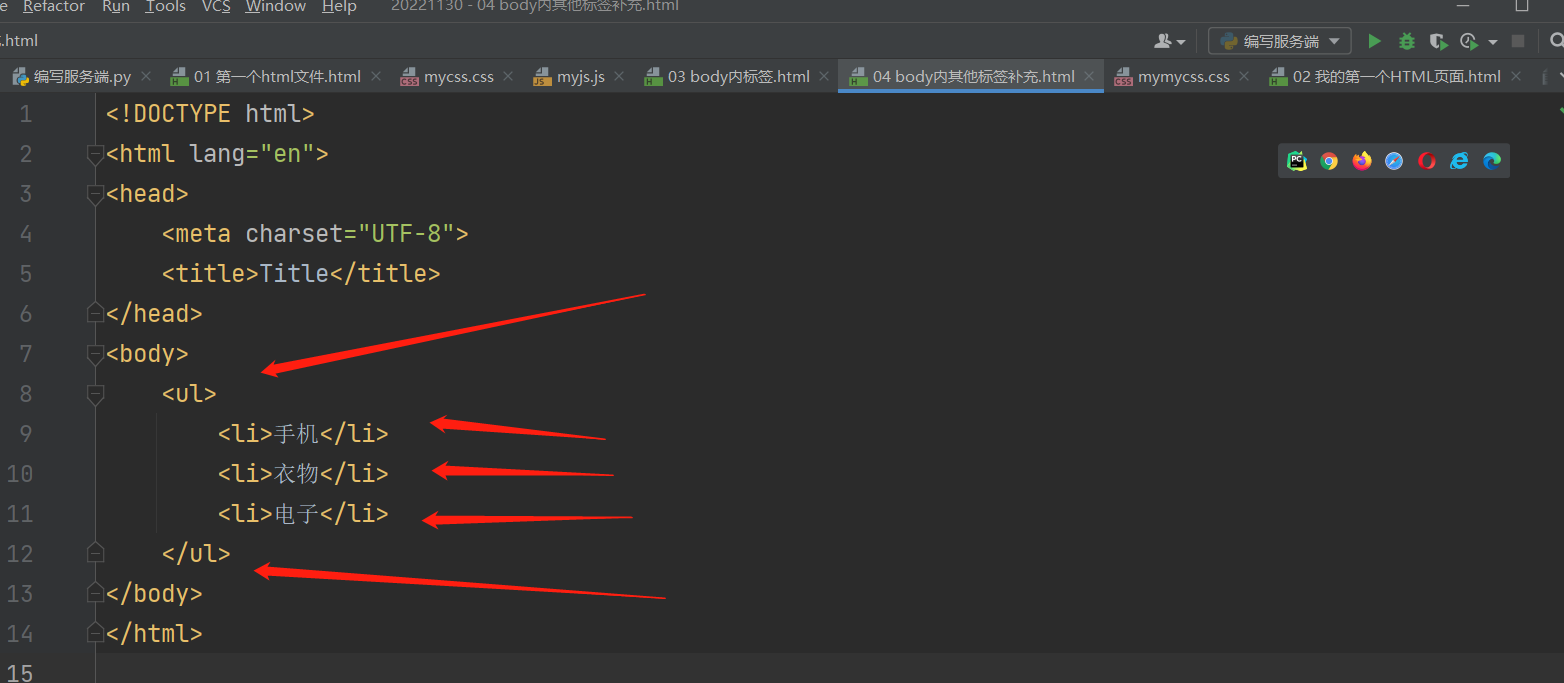Click the gray stop square icon

coord(1518,41)
